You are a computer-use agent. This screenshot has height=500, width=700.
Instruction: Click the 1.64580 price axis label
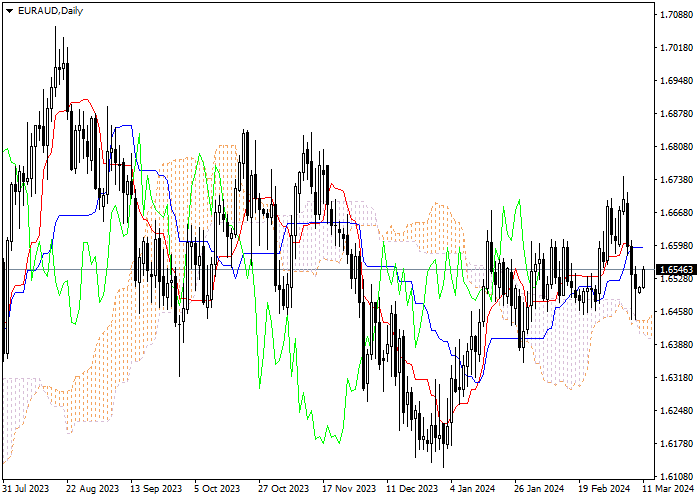click(x=676, y=312)
